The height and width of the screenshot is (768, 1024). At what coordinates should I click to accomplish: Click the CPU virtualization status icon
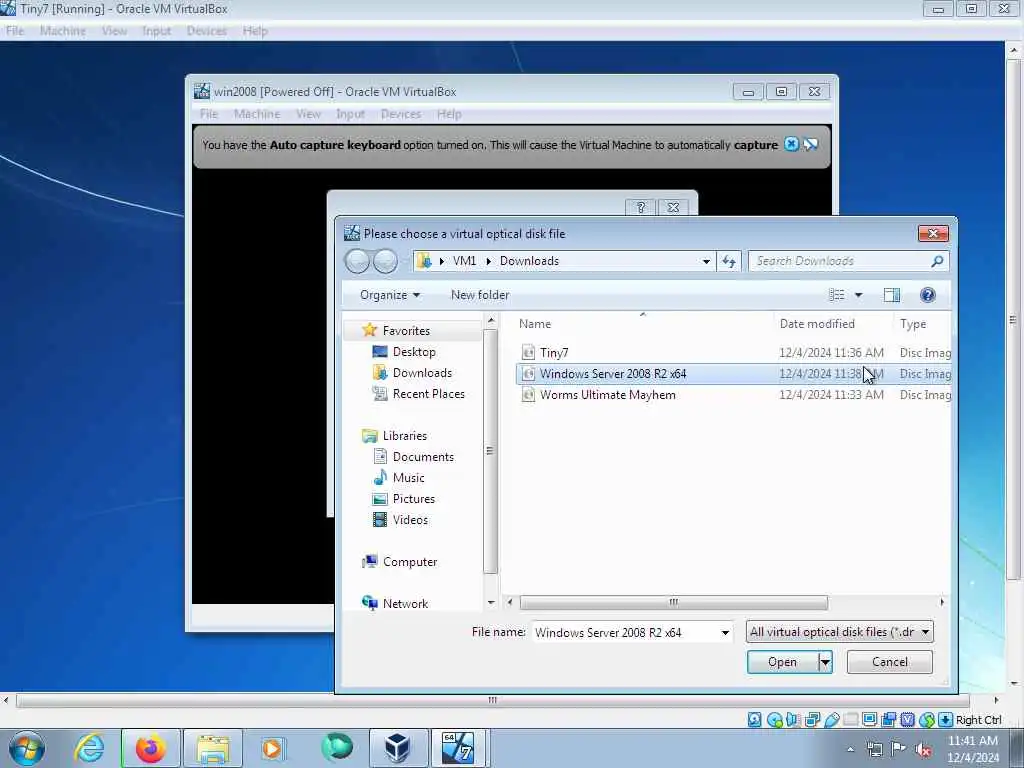[x=907, y=720]
